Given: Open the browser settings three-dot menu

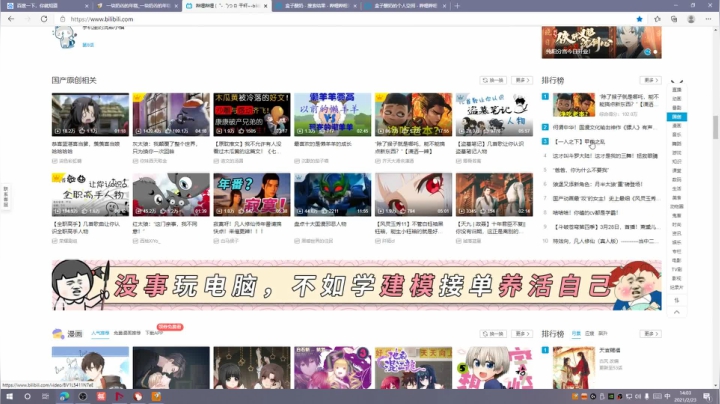Looking at the screenshot, I should [709, 19].
